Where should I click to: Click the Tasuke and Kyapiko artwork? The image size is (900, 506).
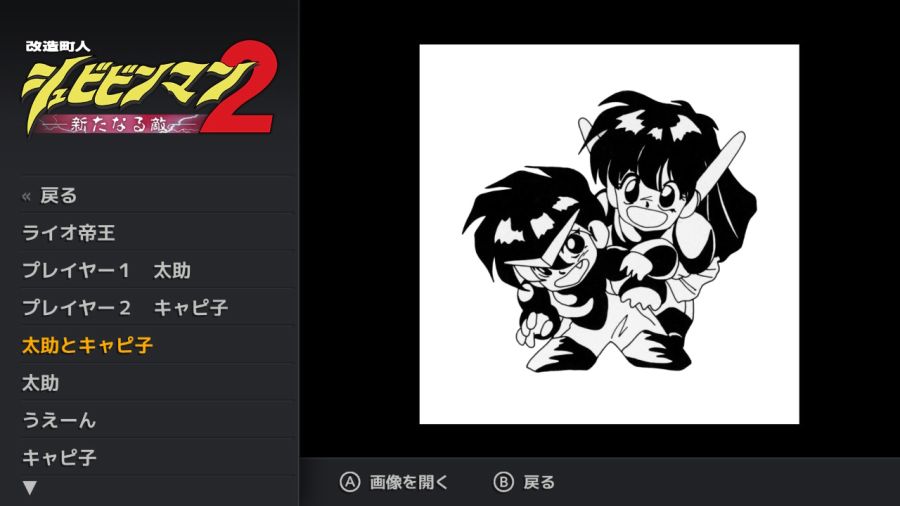(609, 234)
